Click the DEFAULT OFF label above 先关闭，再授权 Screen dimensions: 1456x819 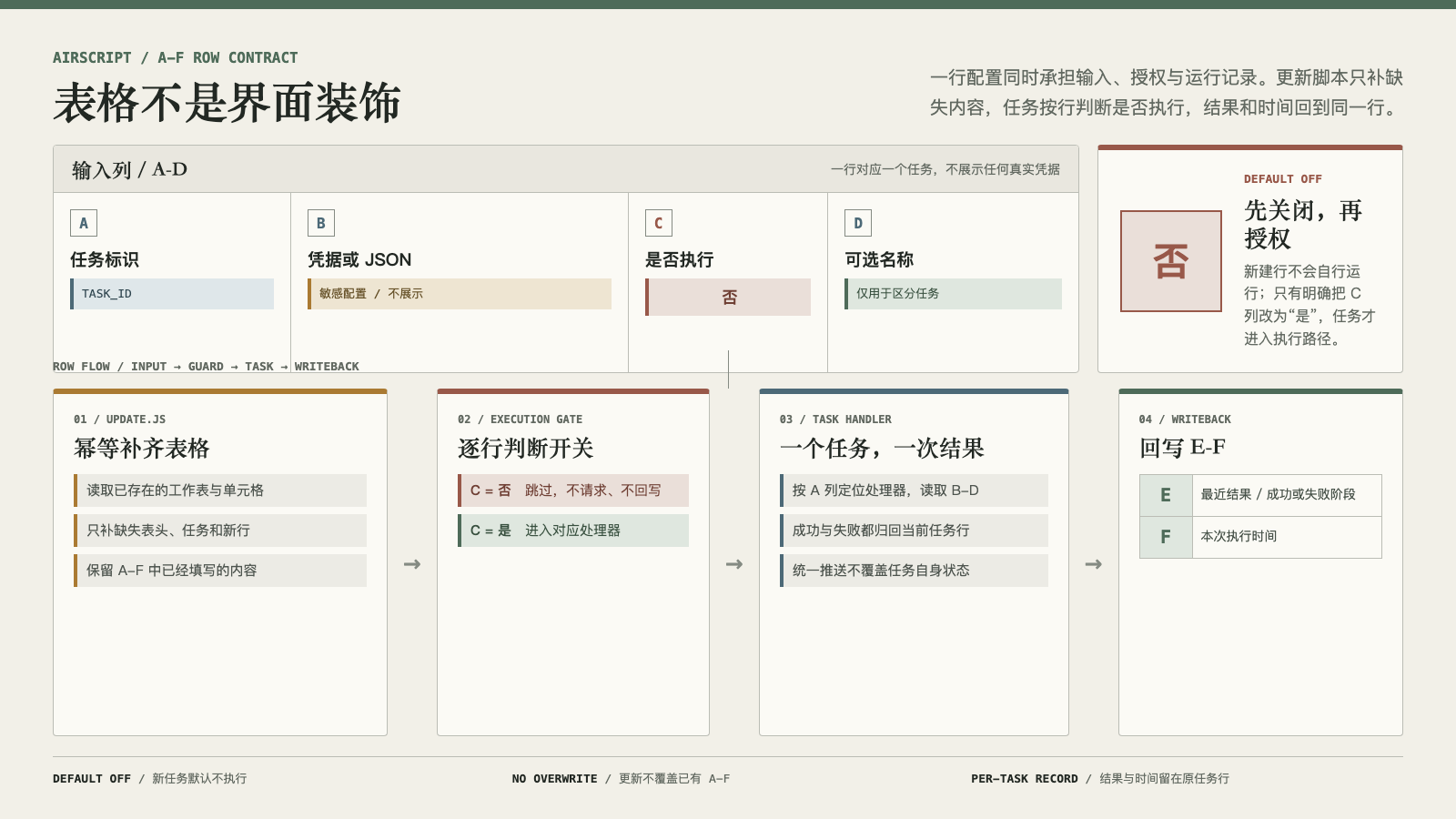click(x=1283, y=179)
